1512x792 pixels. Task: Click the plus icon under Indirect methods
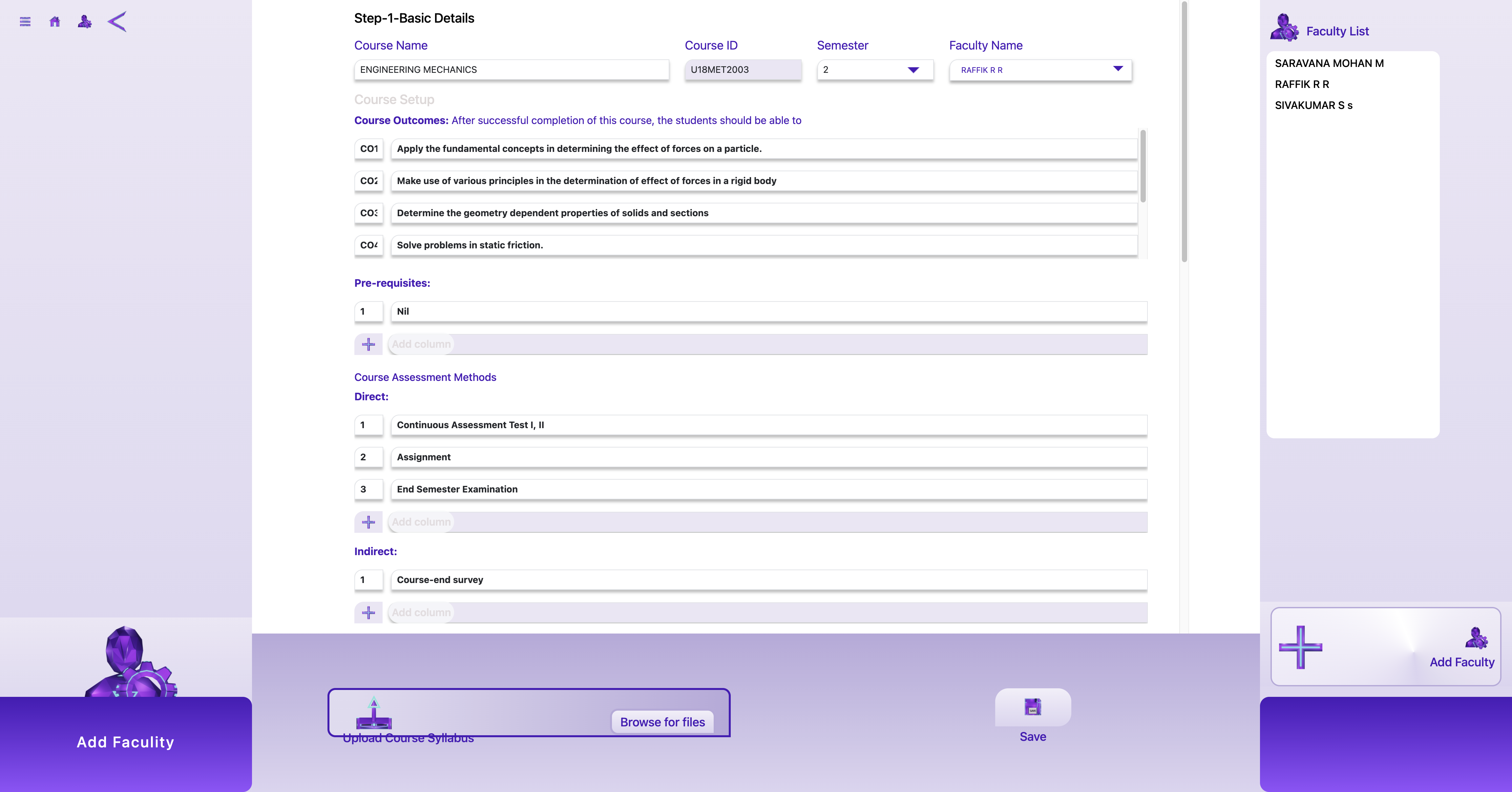click(x=368, y=612)
